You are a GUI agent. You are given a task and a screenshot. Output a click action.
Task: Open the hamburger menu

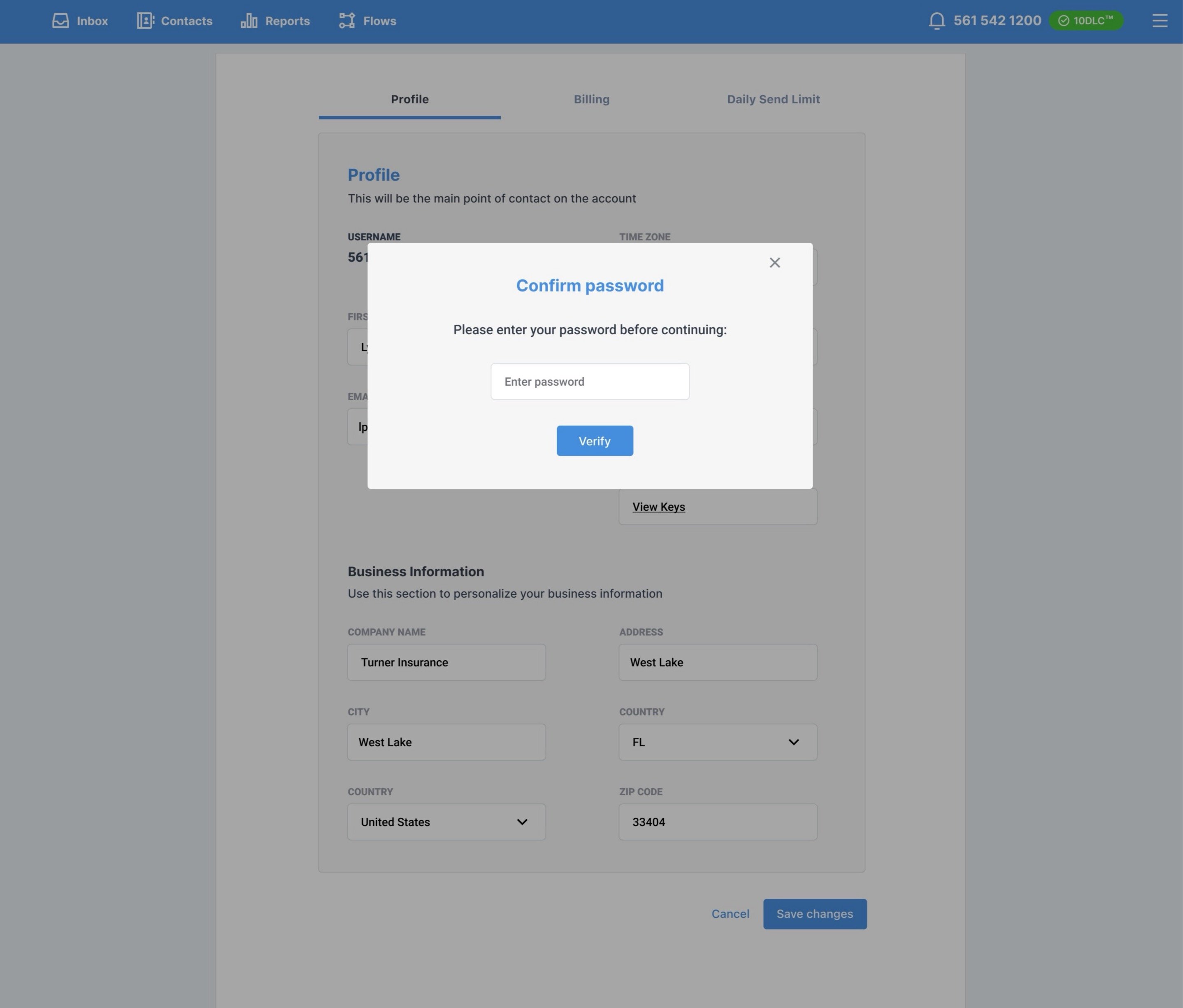1159,21
